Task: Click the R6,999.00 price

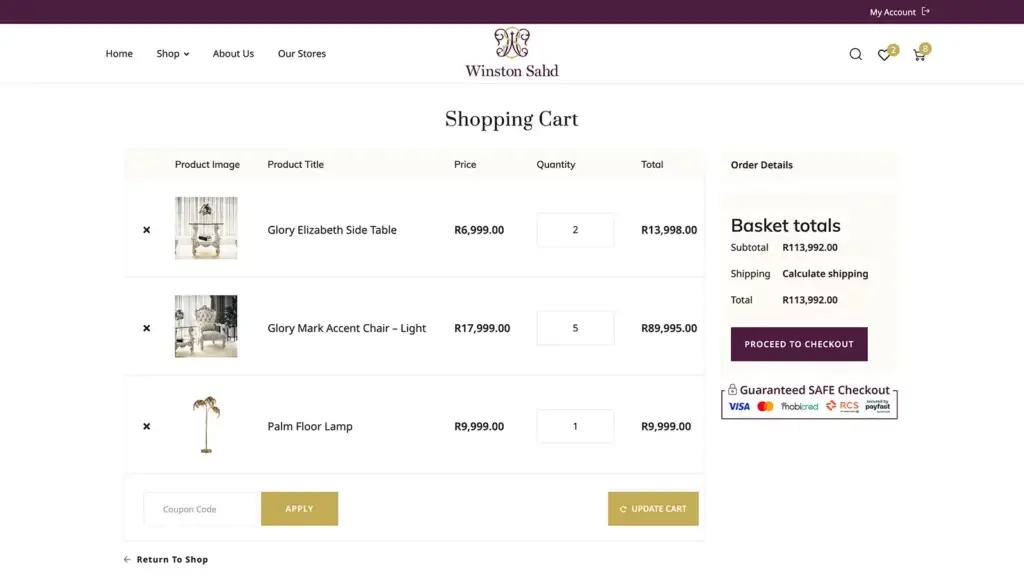Action: click(479, 230)
